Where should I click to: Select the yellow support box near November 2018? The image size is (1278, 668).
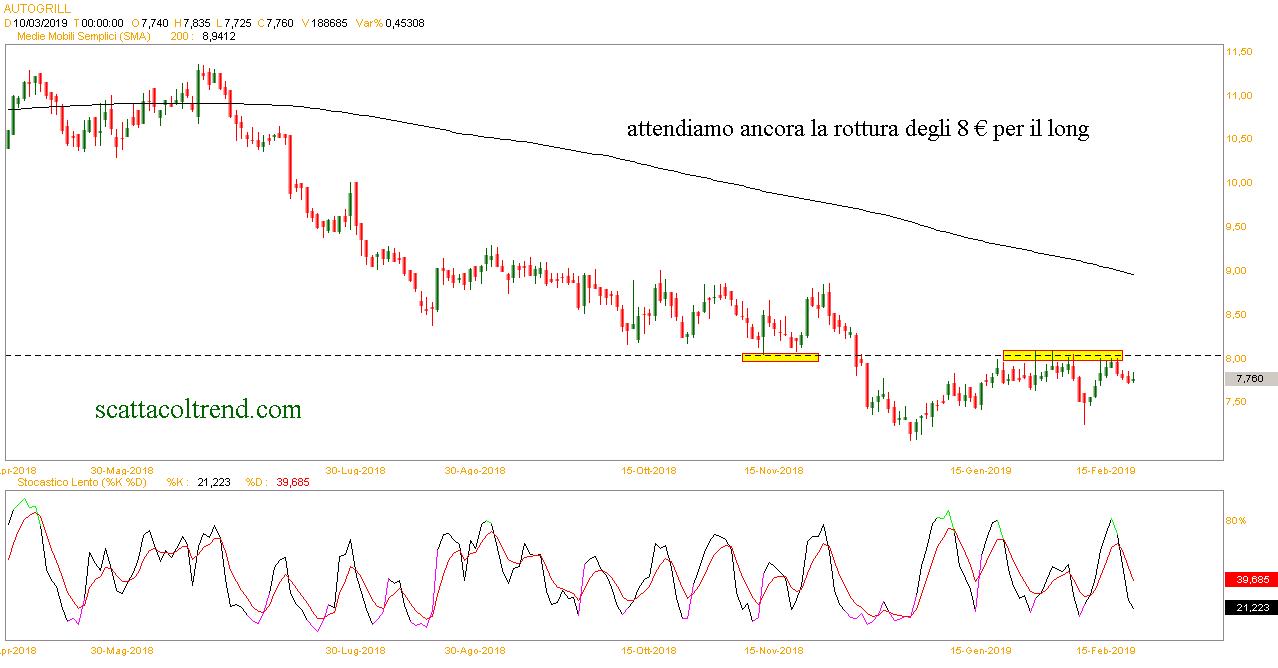pyautogui.click(x=780, y=356)
